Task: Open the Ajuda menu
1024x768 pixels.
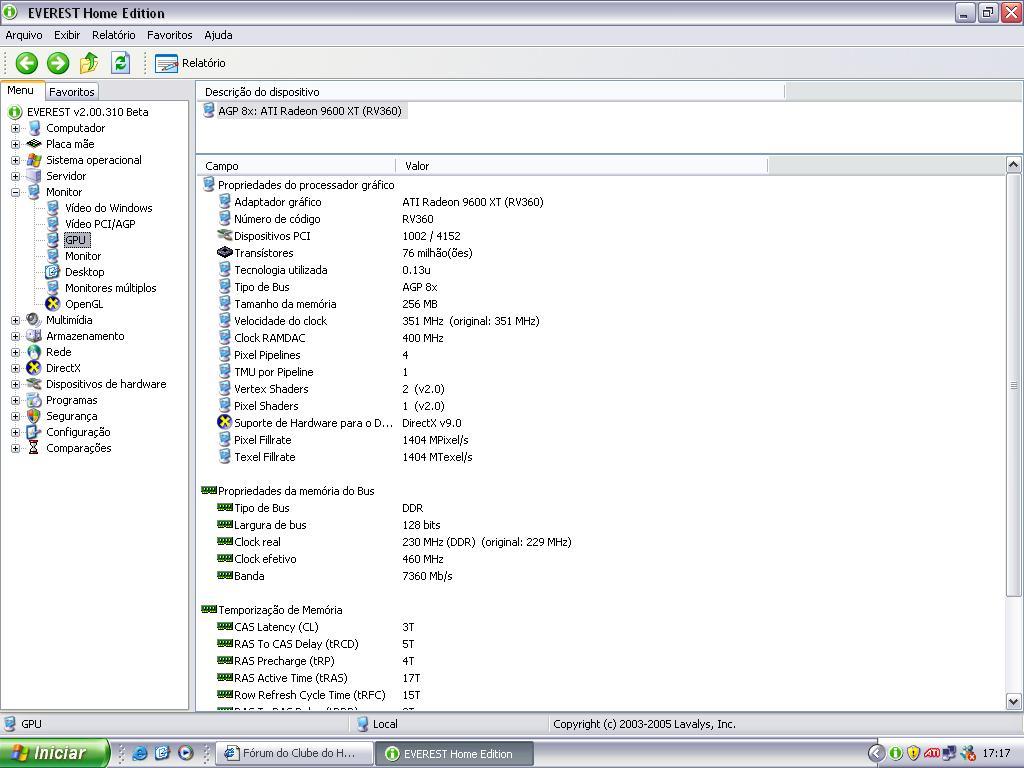Action: pyautogui.click(x=218, y=35)
